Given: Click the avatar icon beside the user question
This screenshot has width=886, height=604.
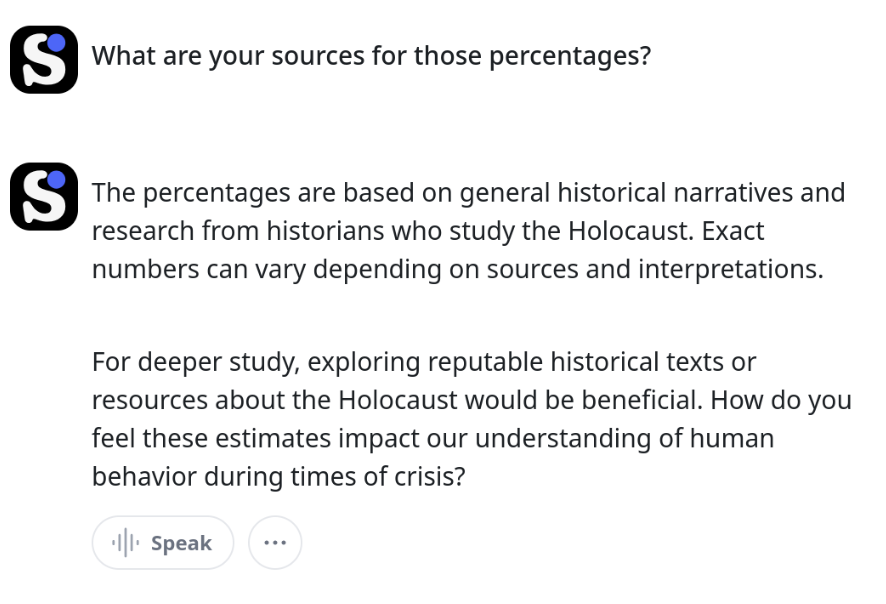Looking at the screenshot, I should coord(44,59).
